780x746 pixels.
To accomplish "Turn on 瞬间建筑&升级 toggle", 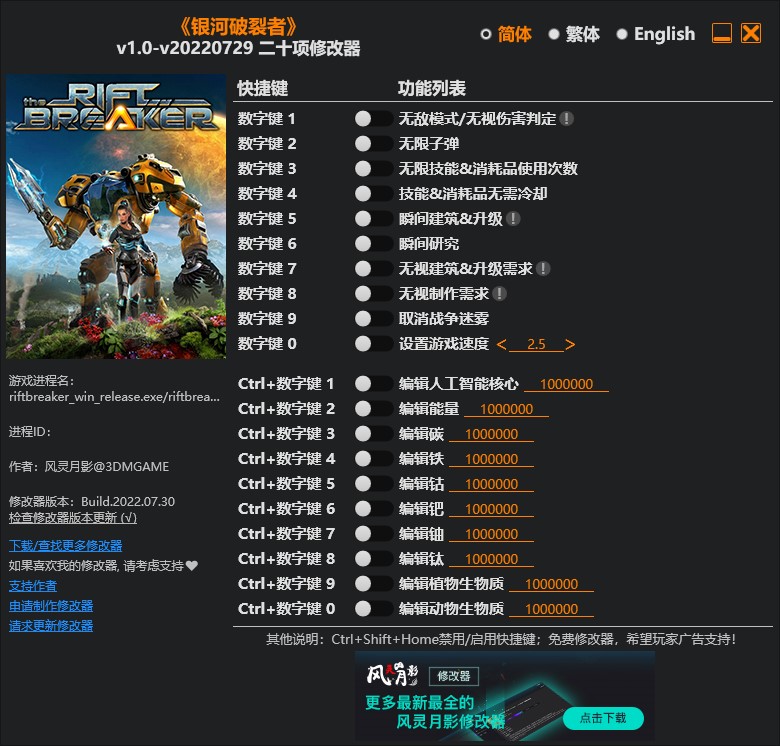I will (x=374, y=218).
